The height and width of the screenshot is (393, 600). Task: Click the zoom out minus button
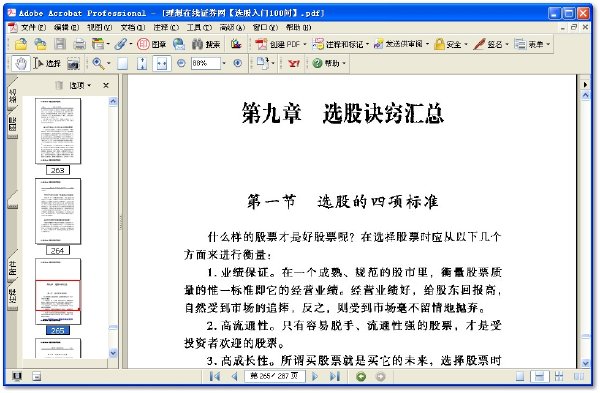coord(181,63)
